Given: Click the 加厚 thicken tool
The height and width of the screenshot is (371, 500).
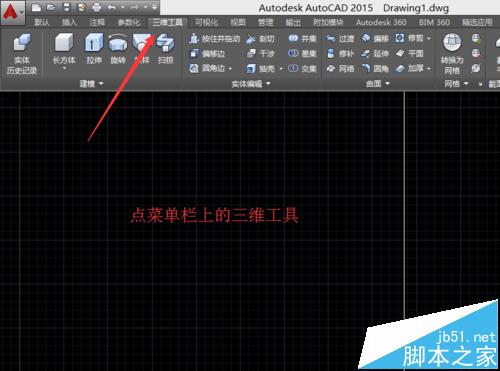Looking at the screenshot, I should (409, 69).
